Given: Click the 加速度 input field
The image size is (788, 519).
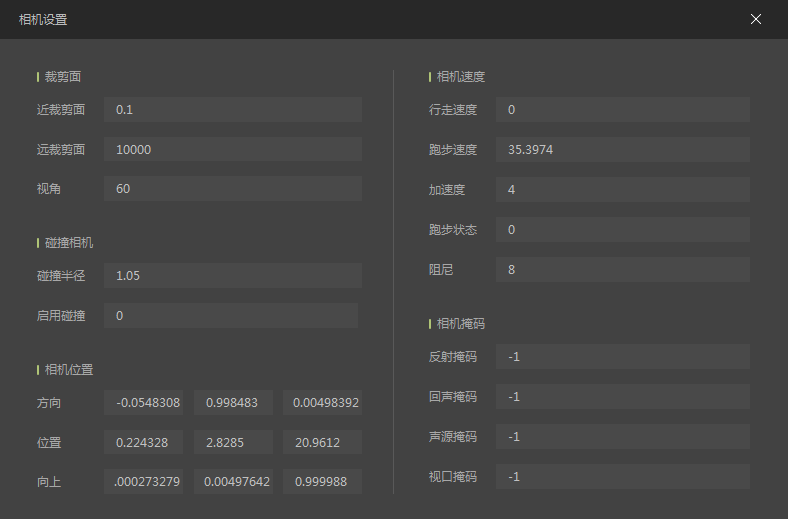Looking at the screenshot, I should tap(622, 189).
